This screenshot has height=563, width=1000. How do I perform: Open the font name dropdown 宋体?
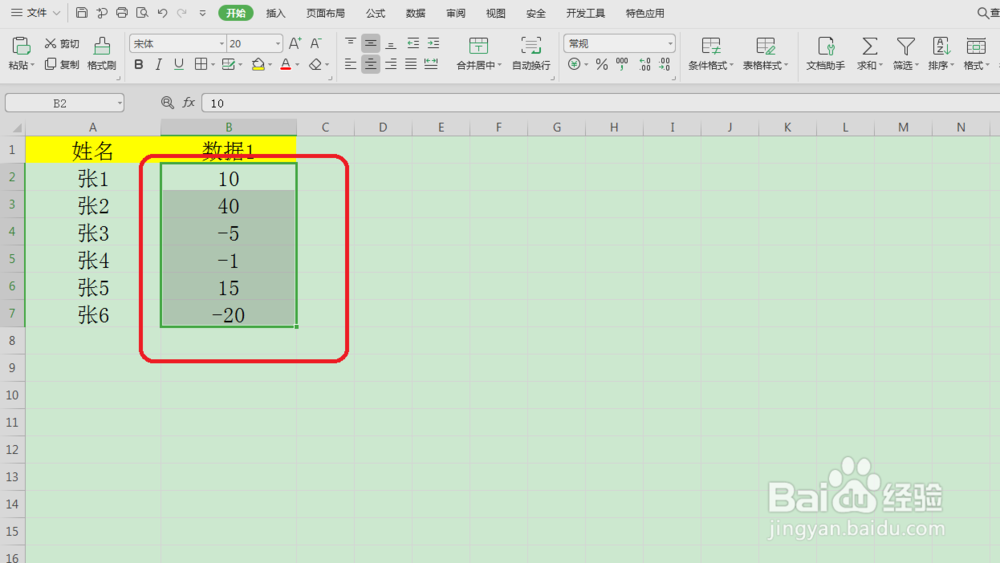pos(222,43)
